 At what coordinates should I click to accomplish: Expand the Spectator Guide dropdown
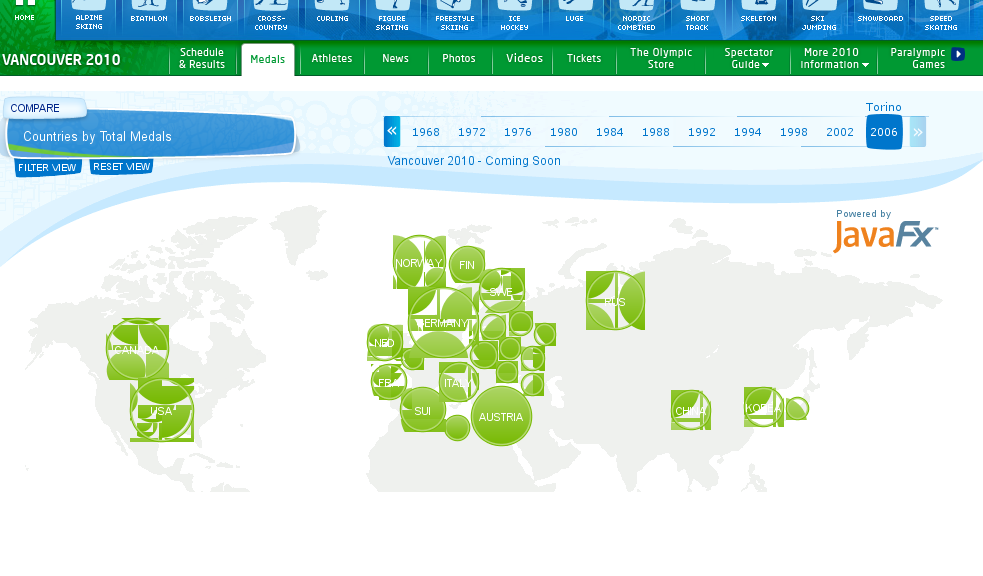(x=748, y=59)
